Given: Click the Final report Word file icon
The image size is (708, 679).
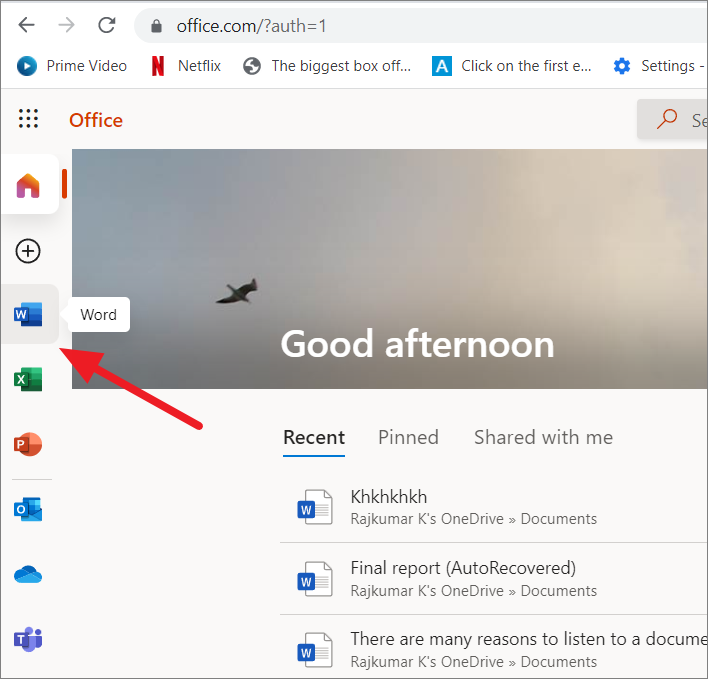Looking at the screenshot, I should point(315,579).
